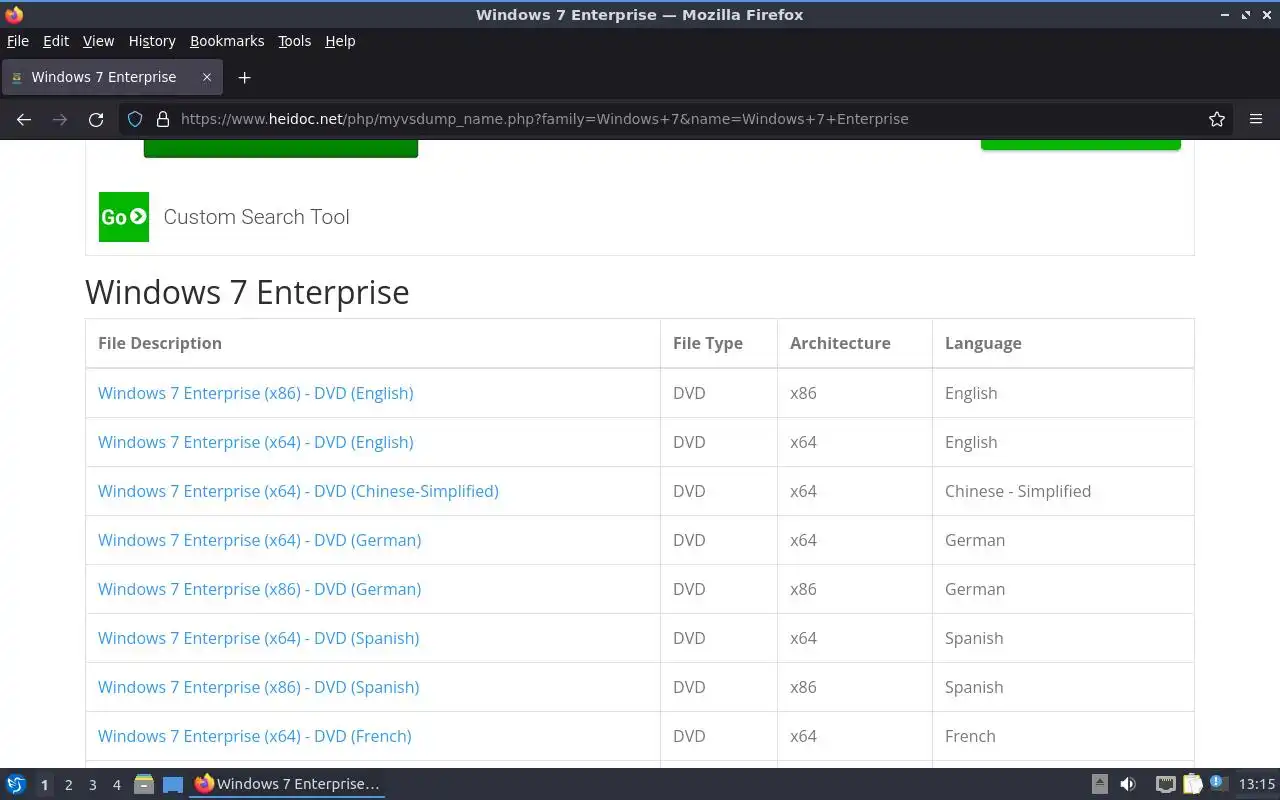Click the Custom Search Tool label
Screen dimensions: 1280x800
(256, 217)
